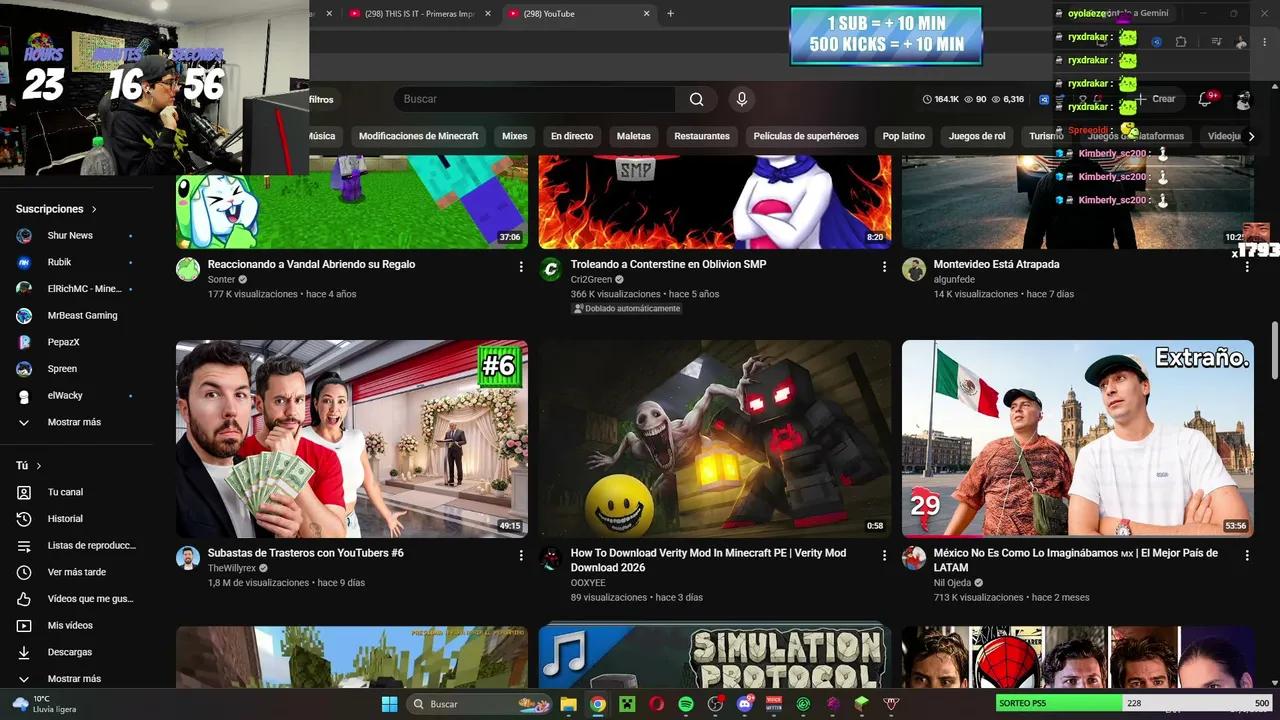
Task: Select the Maletas chip
Action: (634, 136)
